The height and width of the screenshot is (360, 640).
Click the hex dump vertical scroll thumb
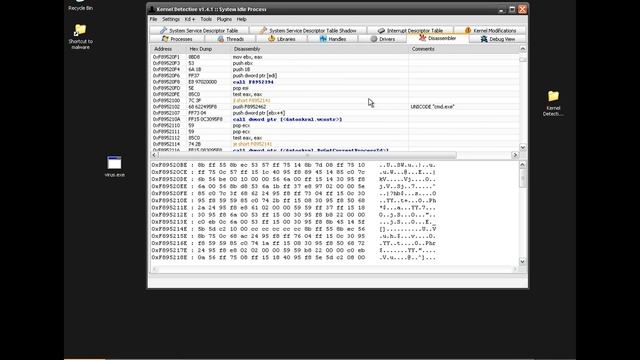(x=522, y=178)
